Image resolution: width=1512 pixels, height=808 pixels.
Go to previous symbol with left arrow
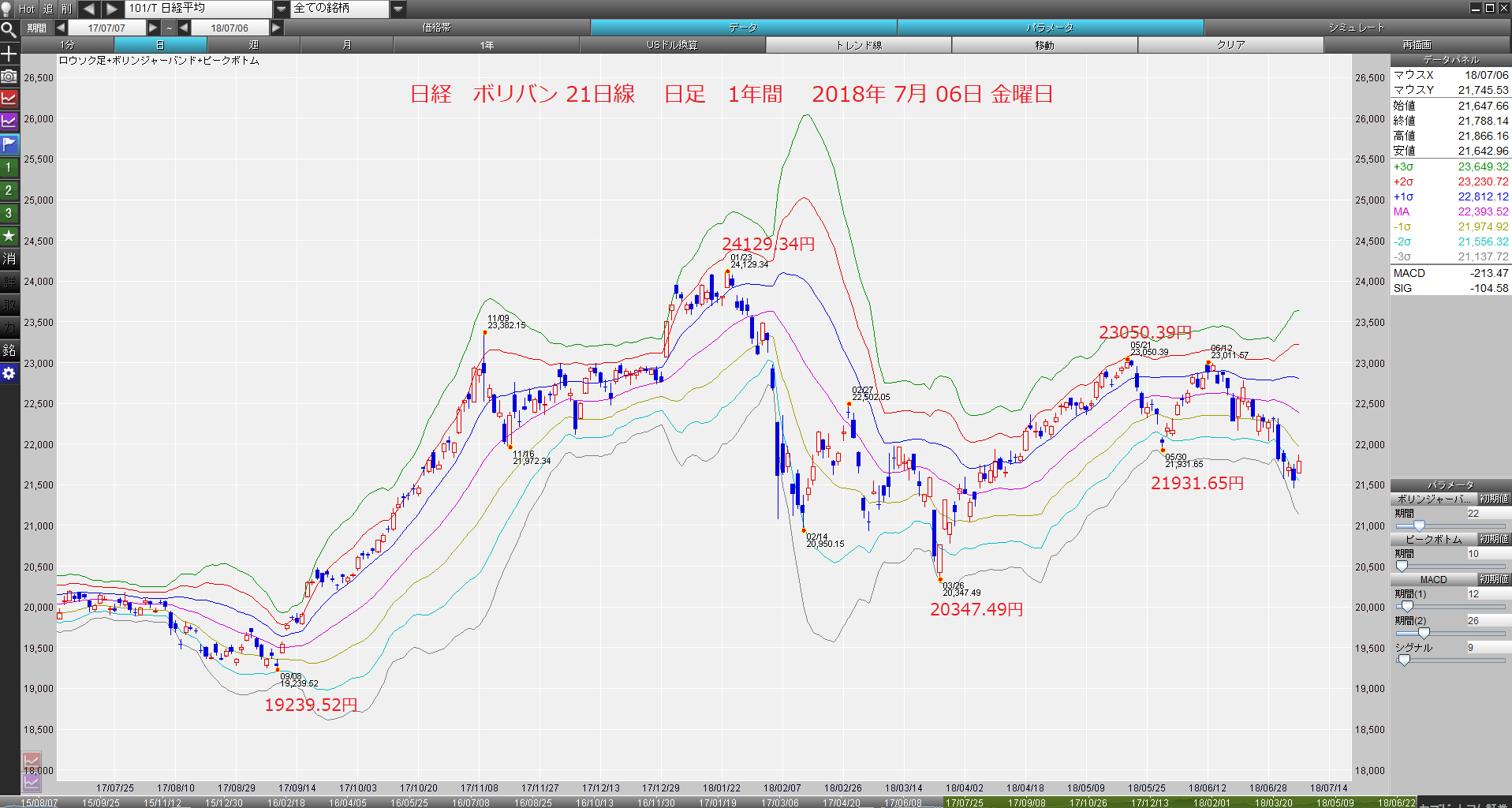(89, 9)
